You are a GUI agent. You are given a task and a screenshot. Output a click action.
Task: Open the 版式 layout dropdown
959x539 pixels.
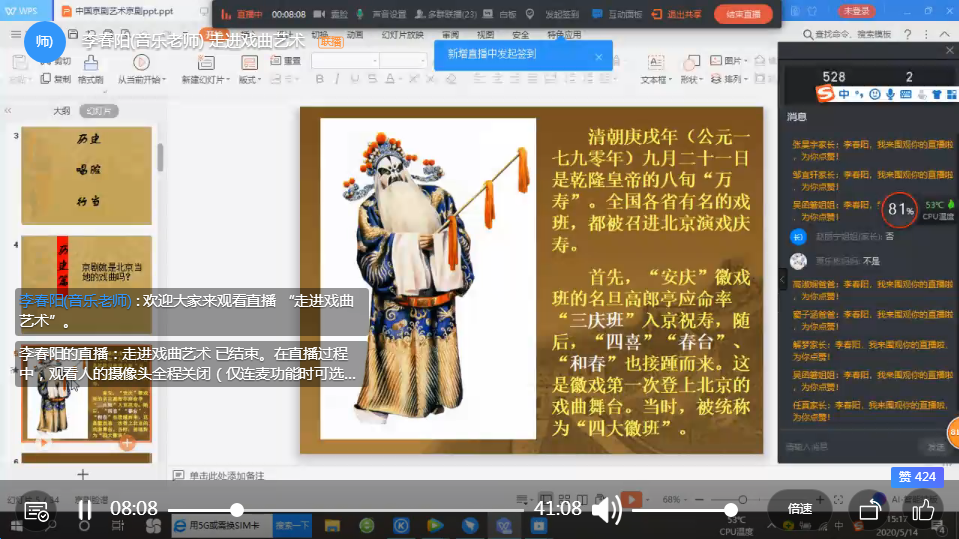(250, 80)
